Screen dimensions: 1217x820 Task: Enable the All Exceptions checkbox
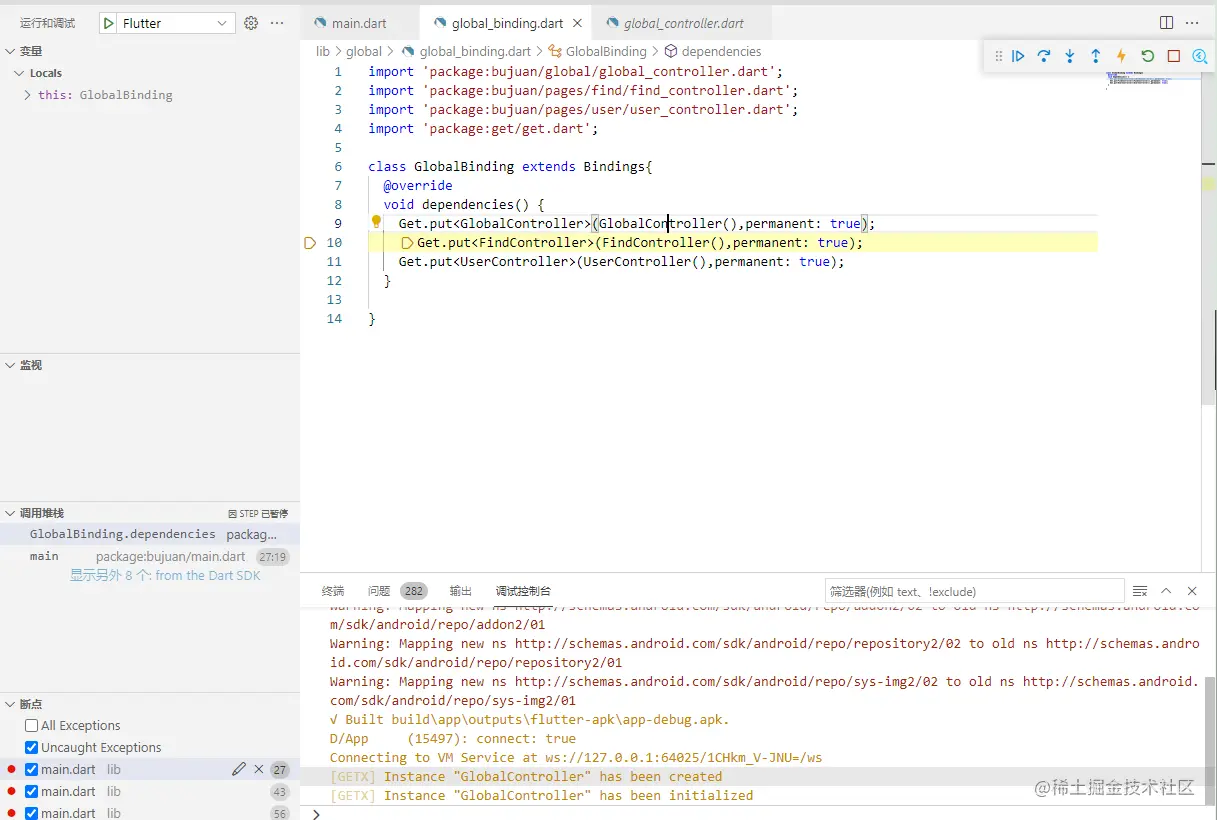tap(32, 726)
